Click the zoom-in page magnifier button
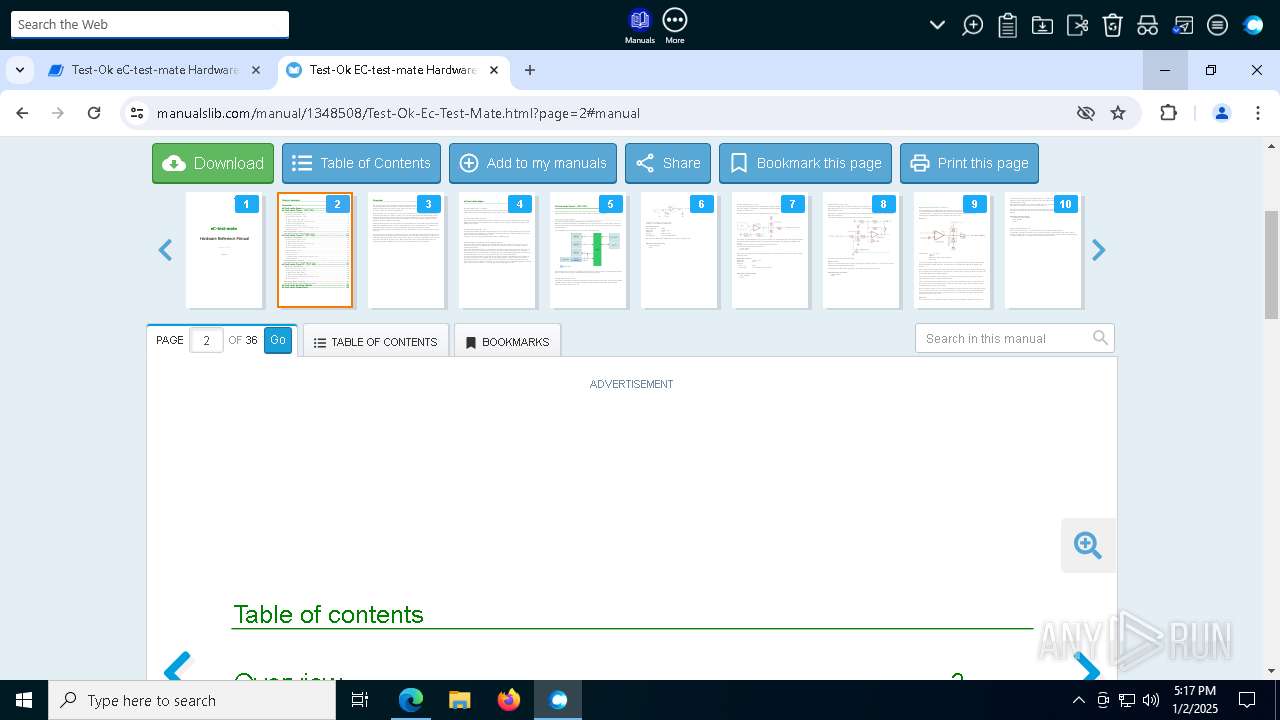The width and height of the screenshot is (1280, 720). 1088,545
